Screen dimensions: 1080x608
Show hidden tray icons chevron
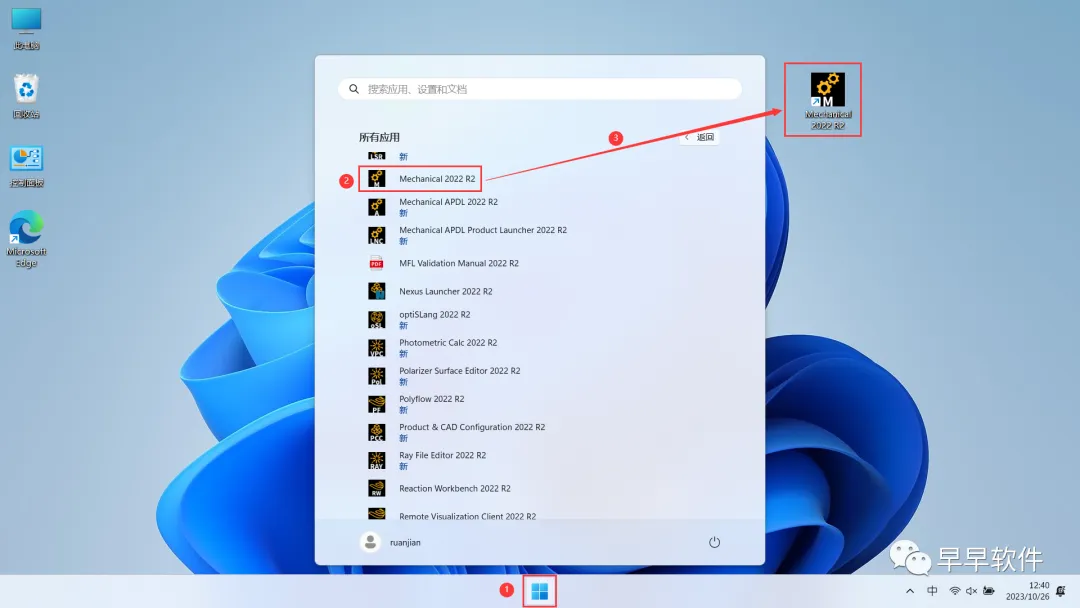point(910,591)
